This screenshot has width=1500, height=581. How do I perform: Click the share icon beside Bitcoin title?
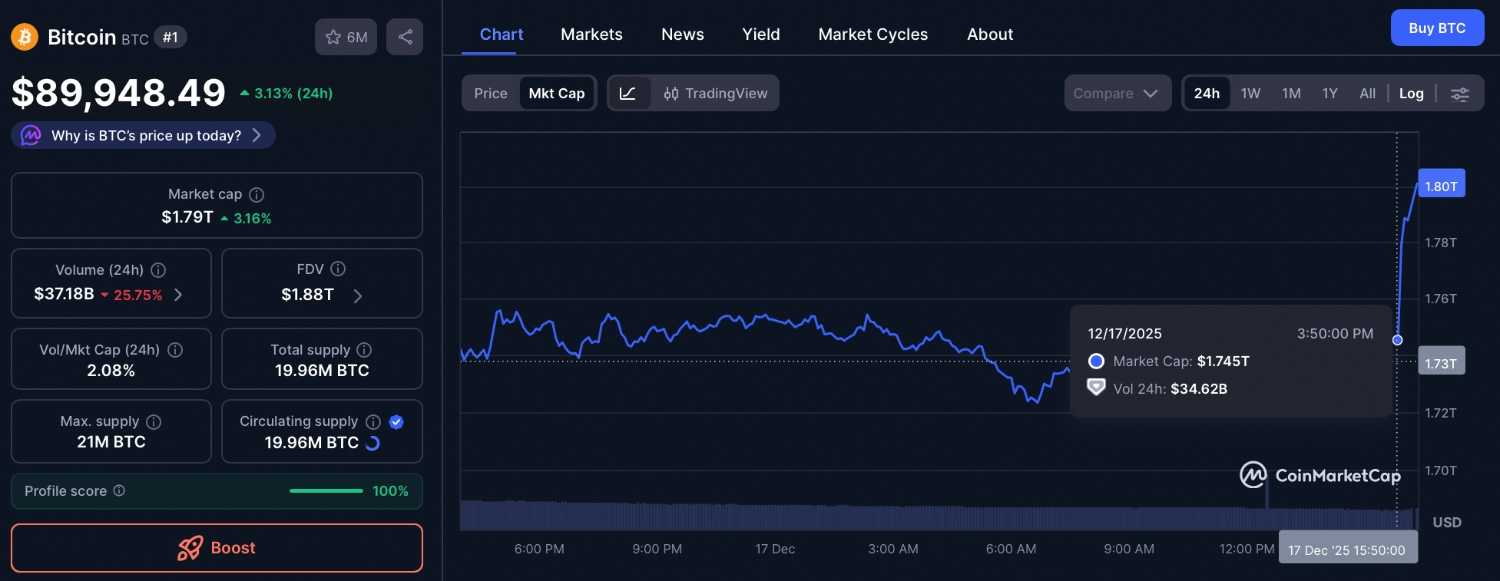(x=405, y=38)
